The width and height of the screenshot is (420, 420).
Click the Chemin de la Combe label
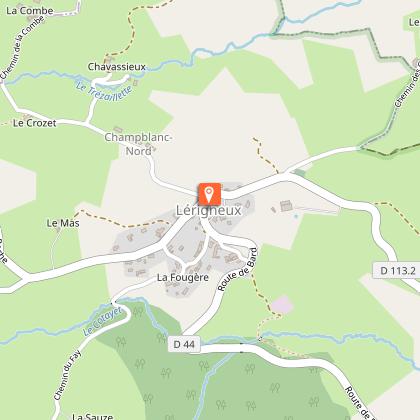pos(22,47)
